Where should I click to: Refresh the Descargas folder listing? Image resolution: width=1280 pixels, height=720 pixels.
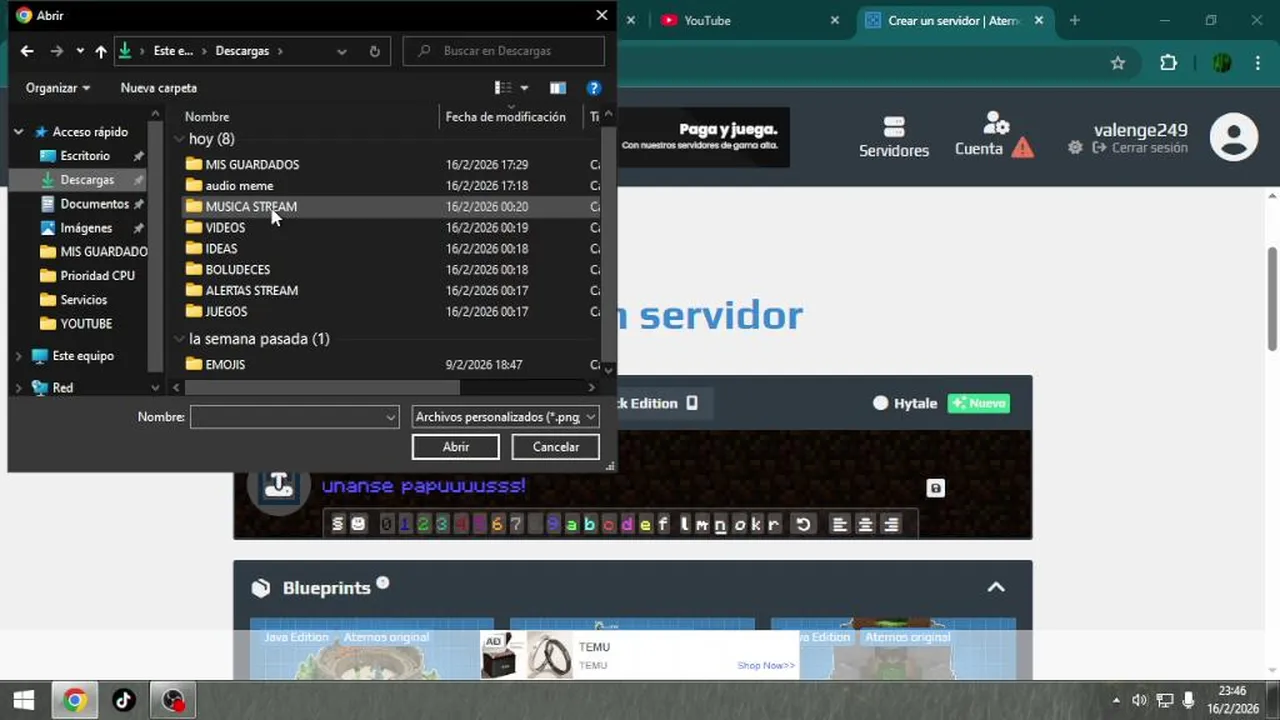point(375,51)
